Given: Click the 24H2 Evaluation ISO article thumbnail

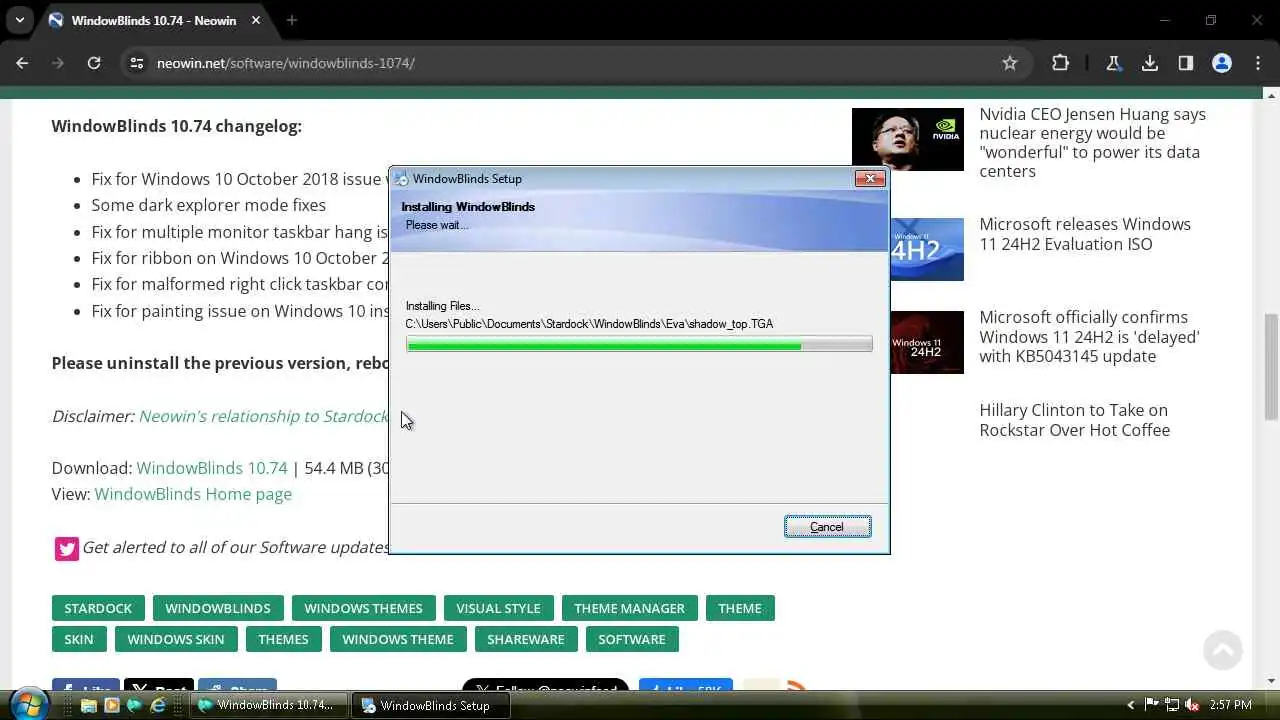Looking at the screenshot, I should coord(927,249).
